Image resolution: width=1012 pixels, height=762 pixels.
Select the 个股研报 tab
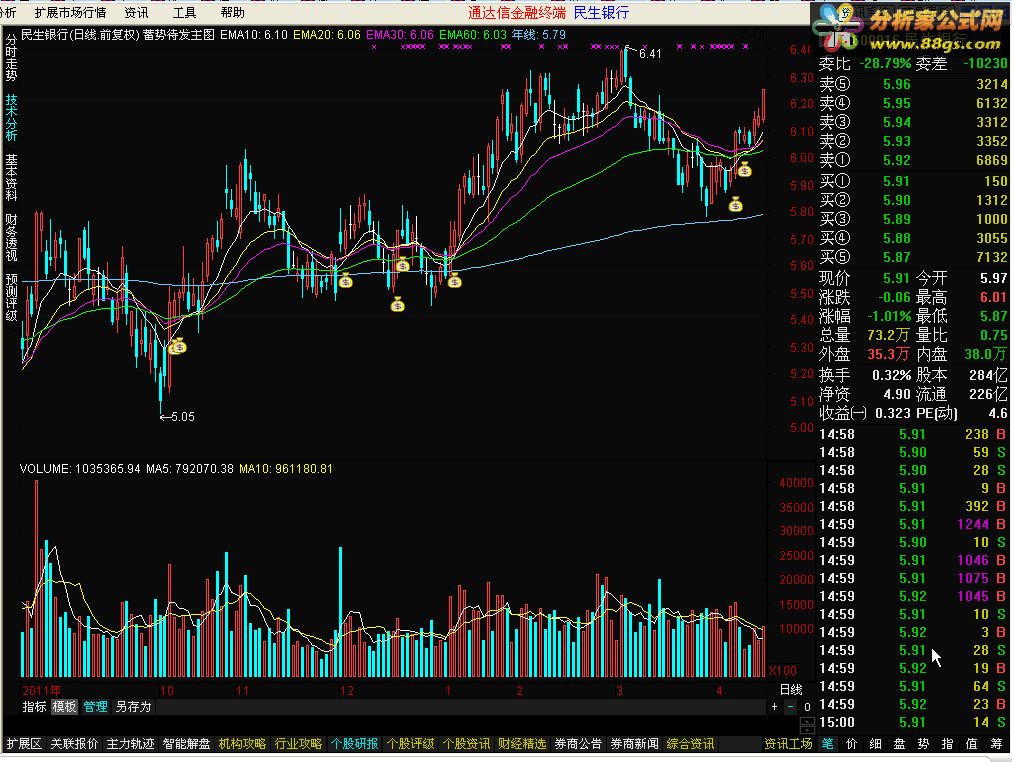pyautogui.click(x=354, y=744)
